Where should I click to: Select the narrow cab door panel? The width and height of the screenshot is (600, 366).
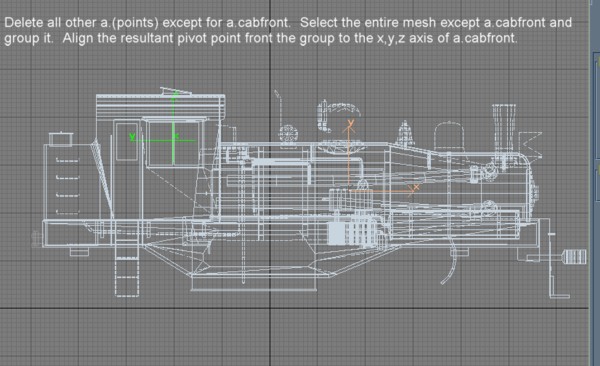point(127,141)
